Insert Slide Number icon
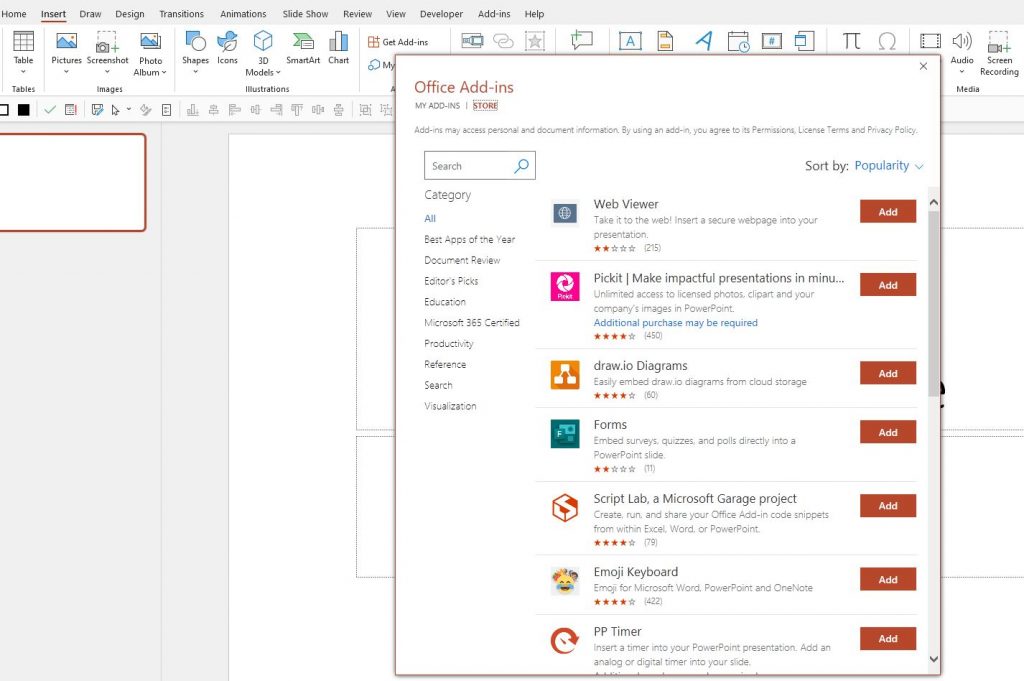Image resolution: width=1024 pixels, height=681 pixels. coord(771,41)
